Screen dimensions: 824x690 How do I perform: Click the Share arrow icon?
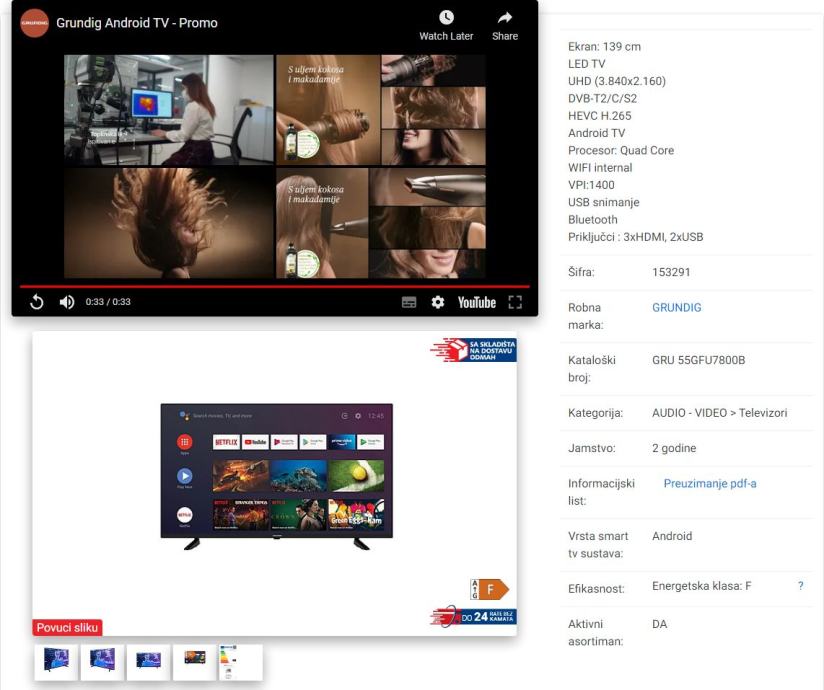(x=504, y=18)
